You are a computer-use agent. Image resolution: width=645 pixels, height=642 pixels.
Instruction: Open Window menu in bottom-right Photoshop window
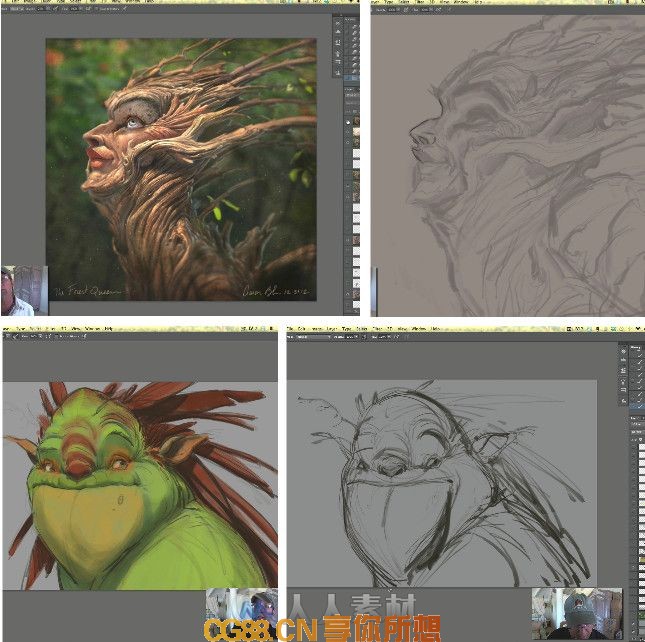[418, 329]
